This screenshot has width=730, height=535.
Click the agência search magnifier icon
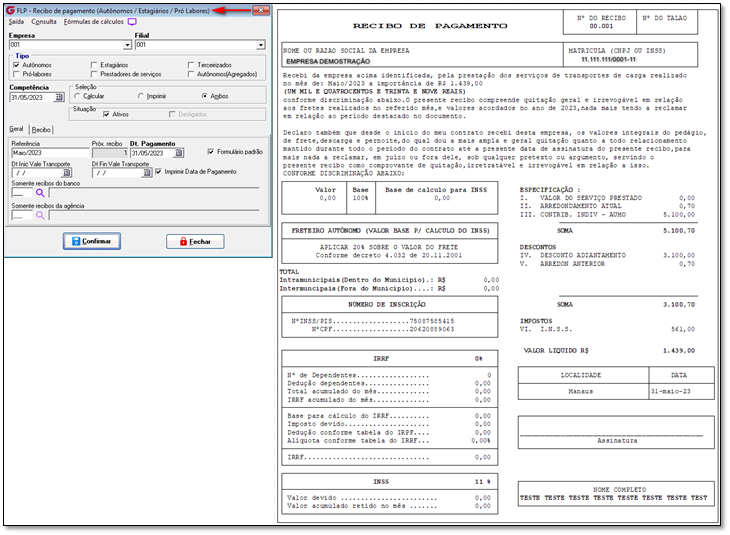click(40, 215)
